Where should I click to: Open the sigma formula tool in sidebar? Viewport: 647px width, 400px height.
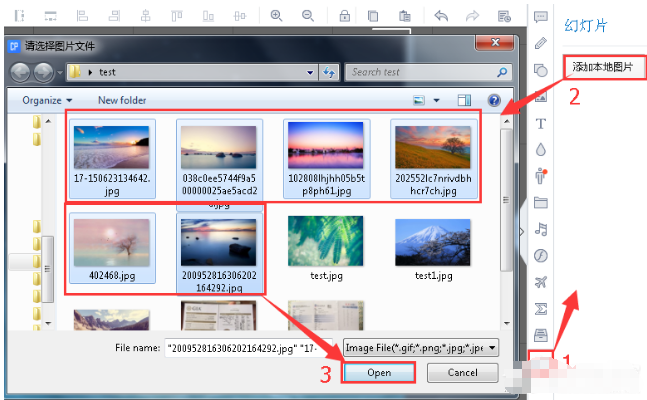[541, 309]
